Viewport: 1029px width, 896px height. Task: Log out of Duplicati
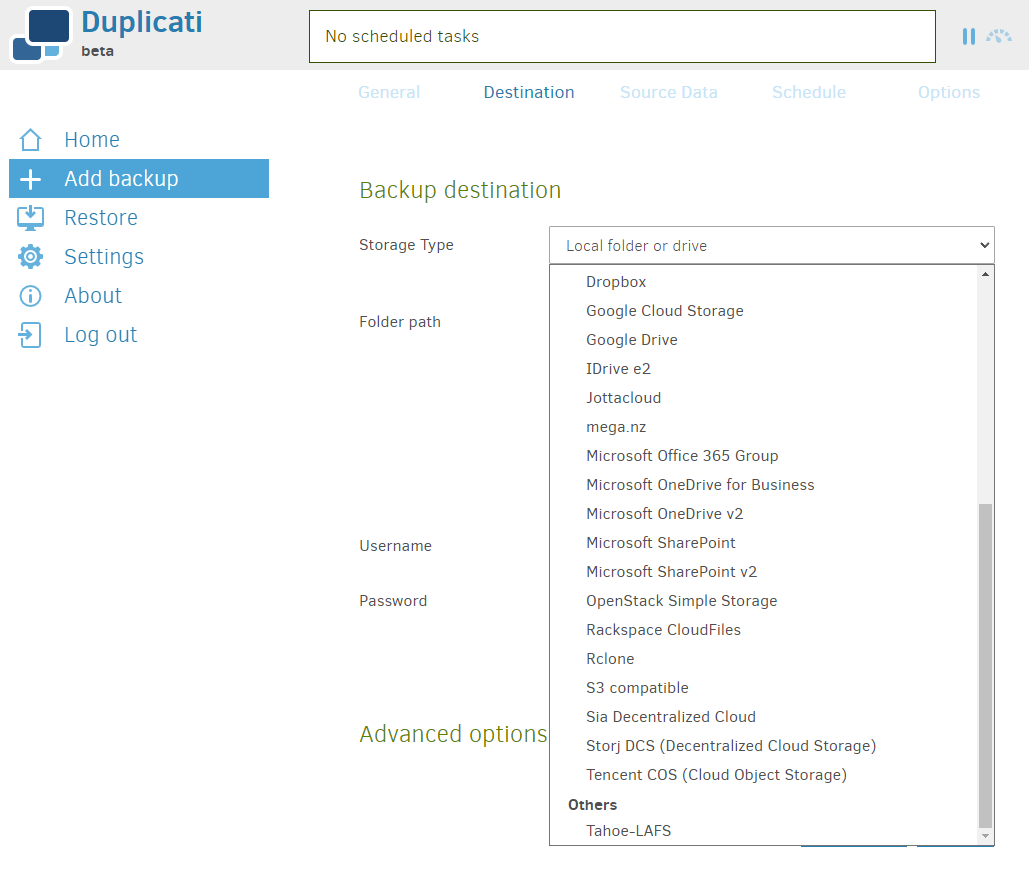pyautogui.click(x=100, y=335)
